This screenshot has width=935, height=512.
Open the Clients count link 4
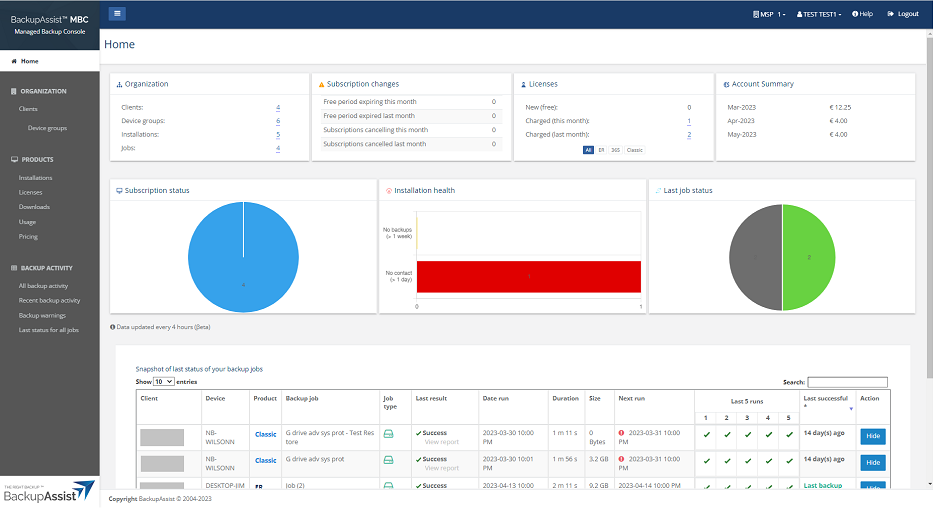[x=278, y=108]
